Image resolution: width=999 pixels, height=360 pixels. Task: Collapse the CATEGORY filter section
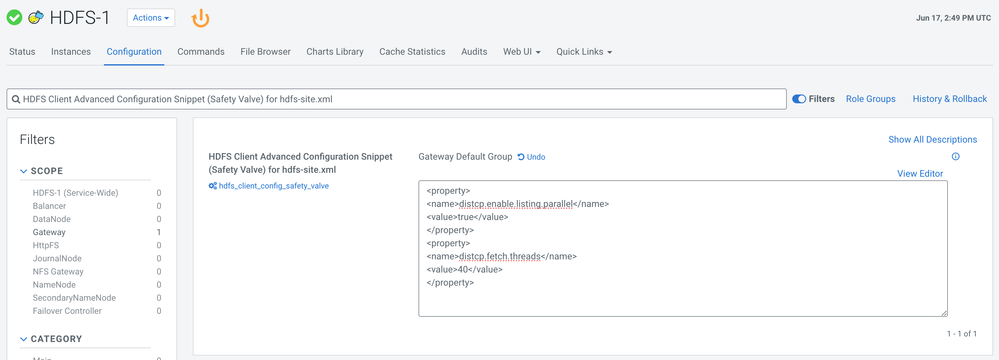(51, 339)
